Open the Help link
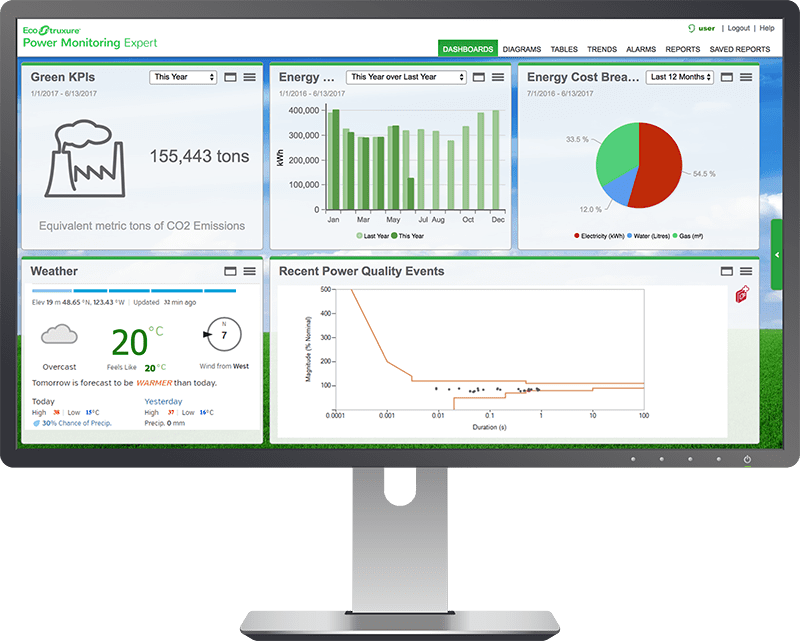The width and height of the screenshot is (800, 641). point(767,29)
